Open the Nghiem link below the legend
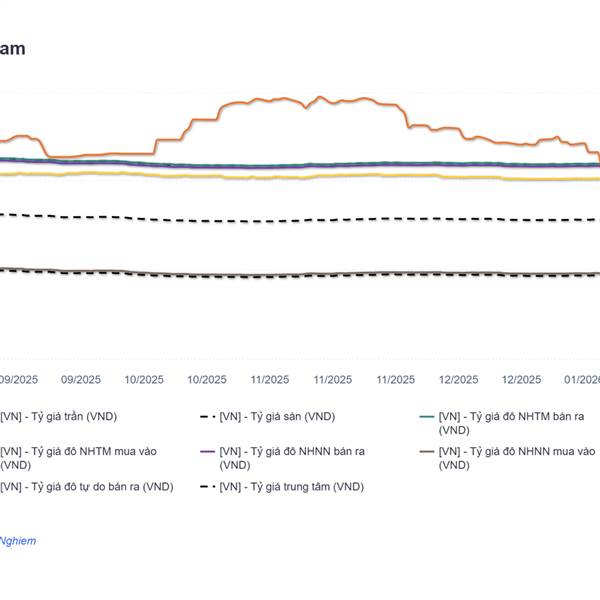 pos(18,541)
